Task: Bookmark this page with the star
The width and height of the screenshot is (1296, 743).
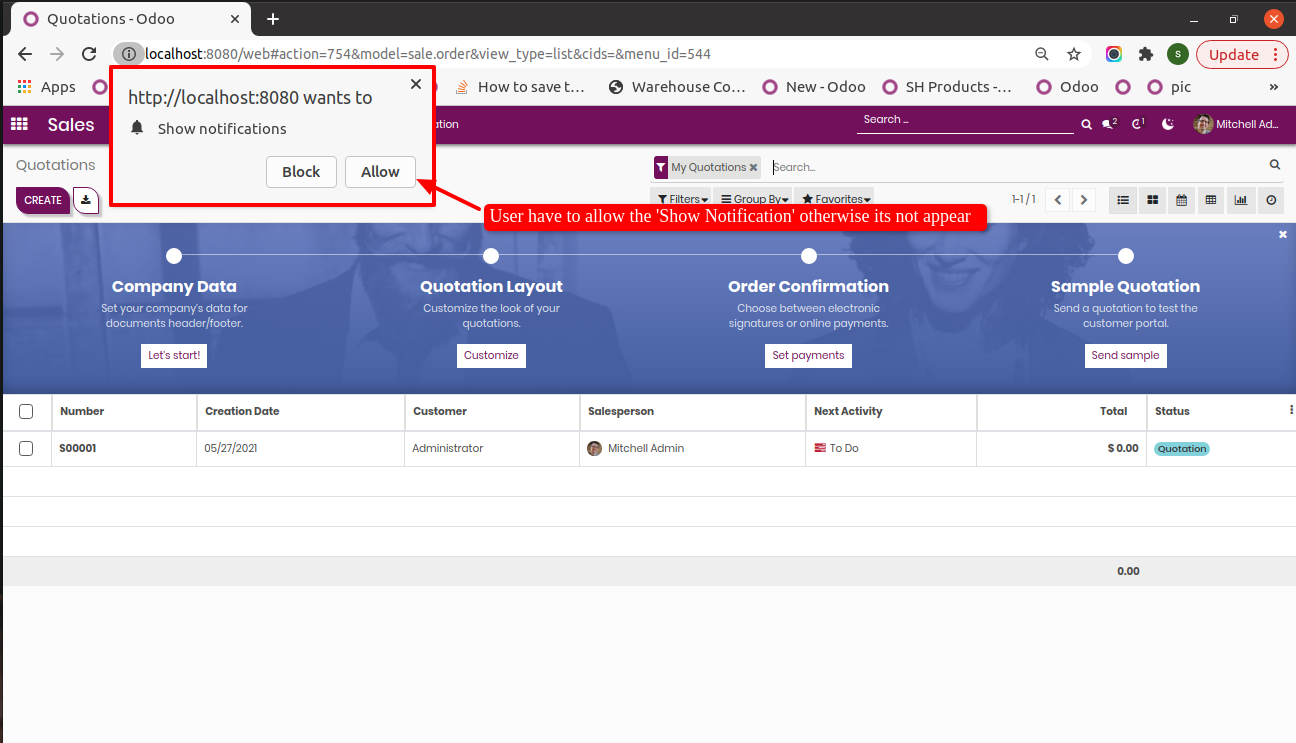Action: tap(1074, 54)
